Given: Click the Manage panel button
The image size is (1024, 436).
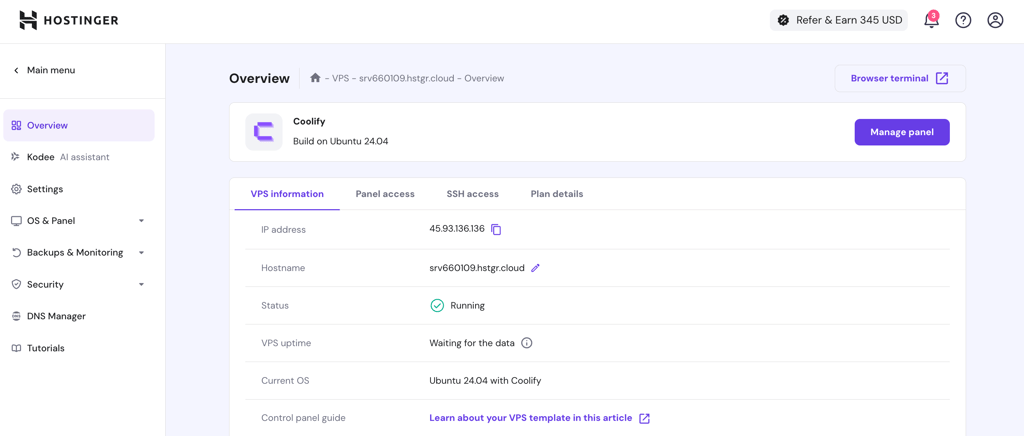Looking at the screenshot, I should [x=902, y=132].
